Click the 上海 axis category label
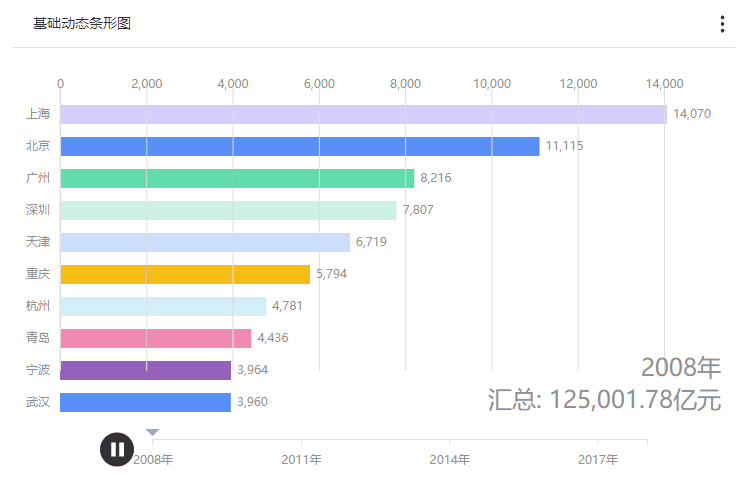 [38, 114]
